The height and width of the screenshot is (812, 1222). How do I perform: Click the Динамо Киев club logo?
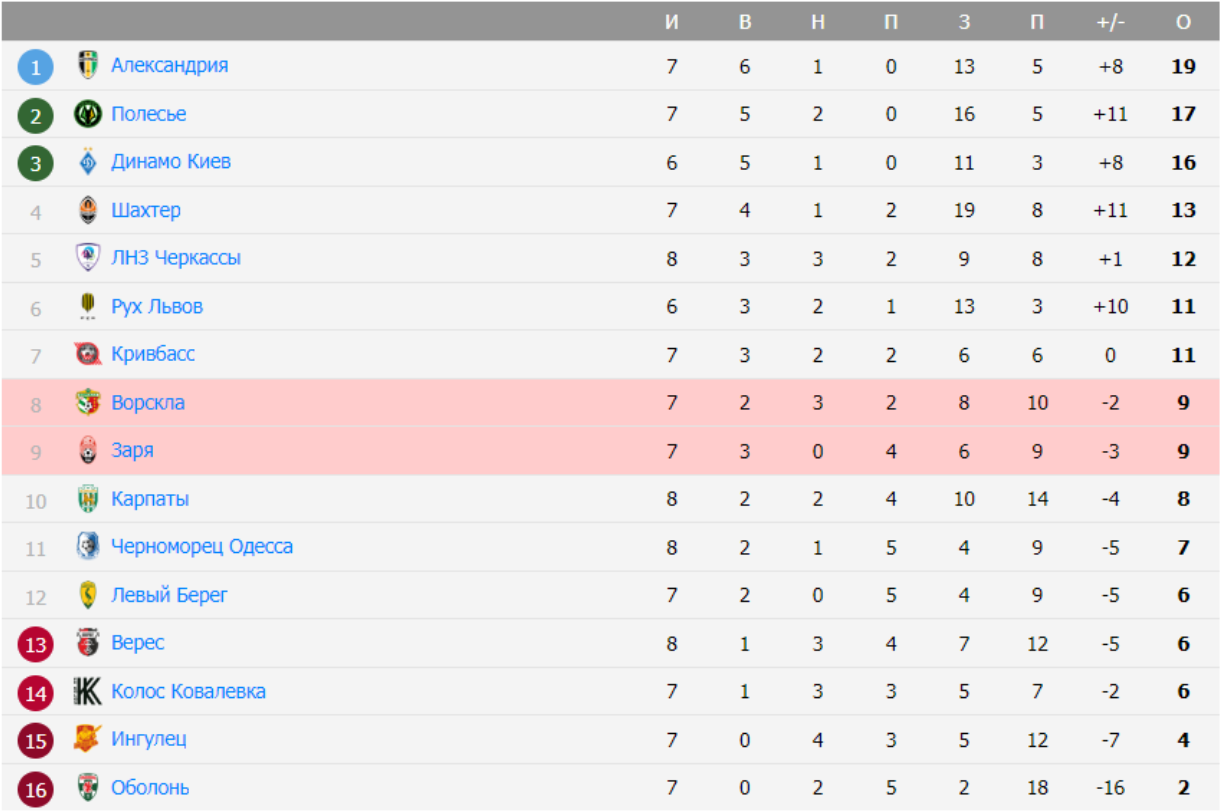coord(88,162)
